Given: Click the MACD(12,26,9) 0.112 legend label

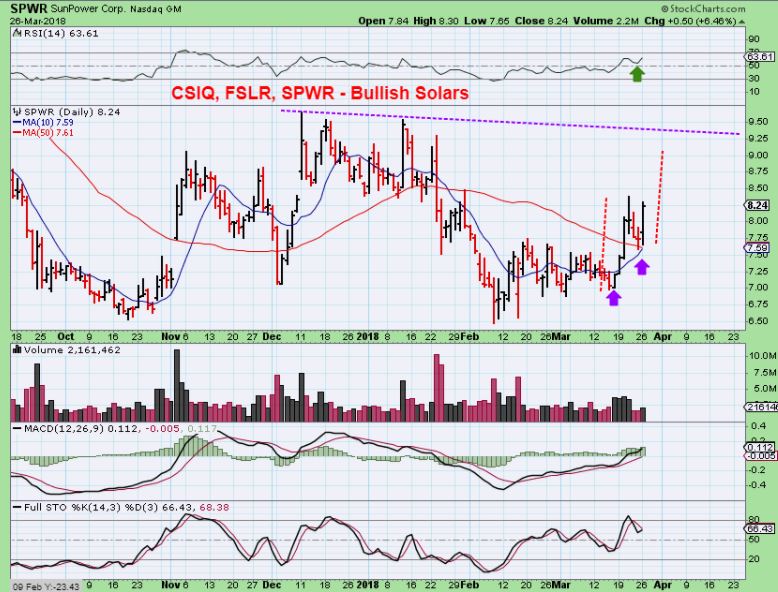Looking at the screenshot, I should (x=80, y=428).
